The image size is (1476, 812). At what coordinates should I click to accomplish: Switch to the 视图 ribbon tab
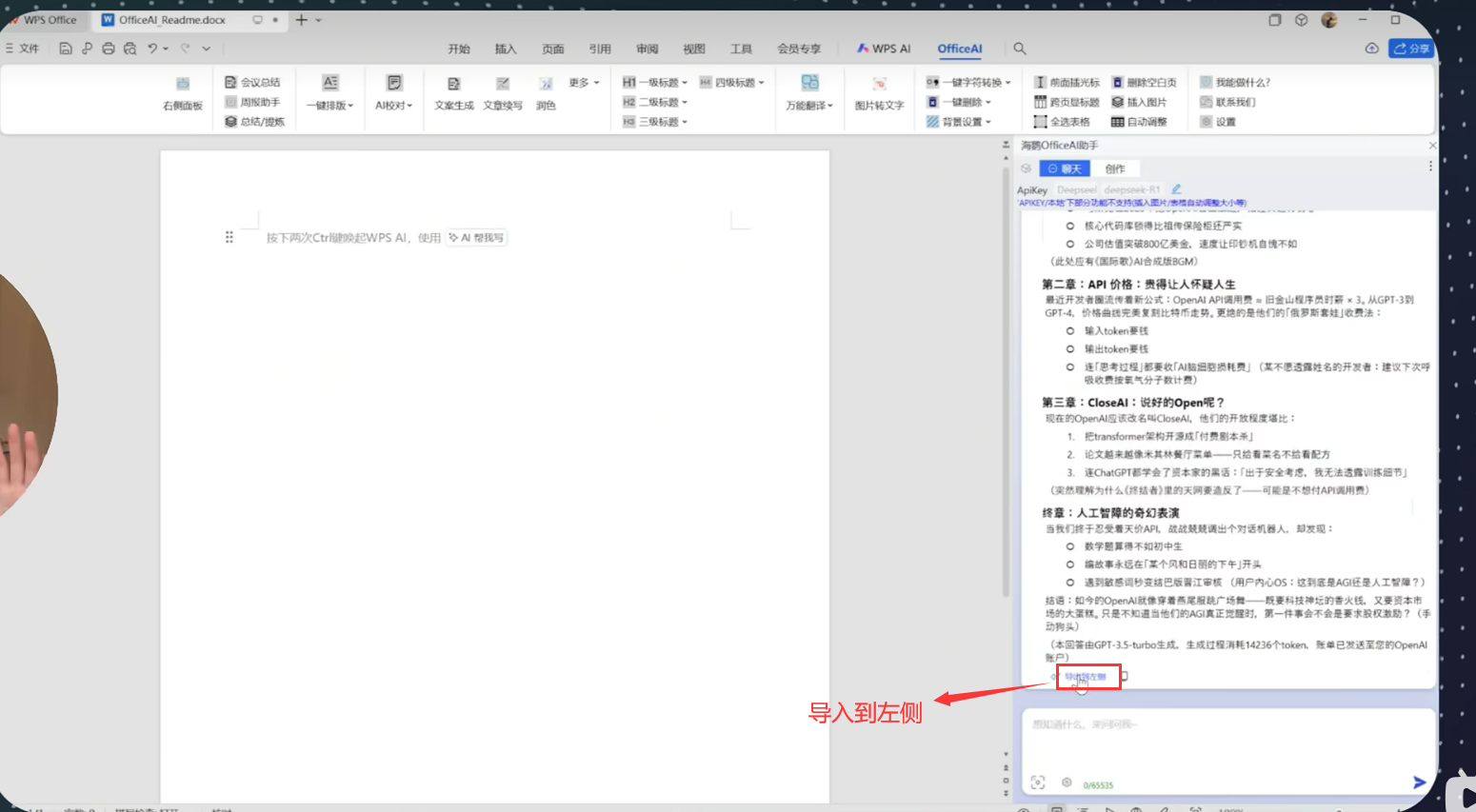coord(694,49)
